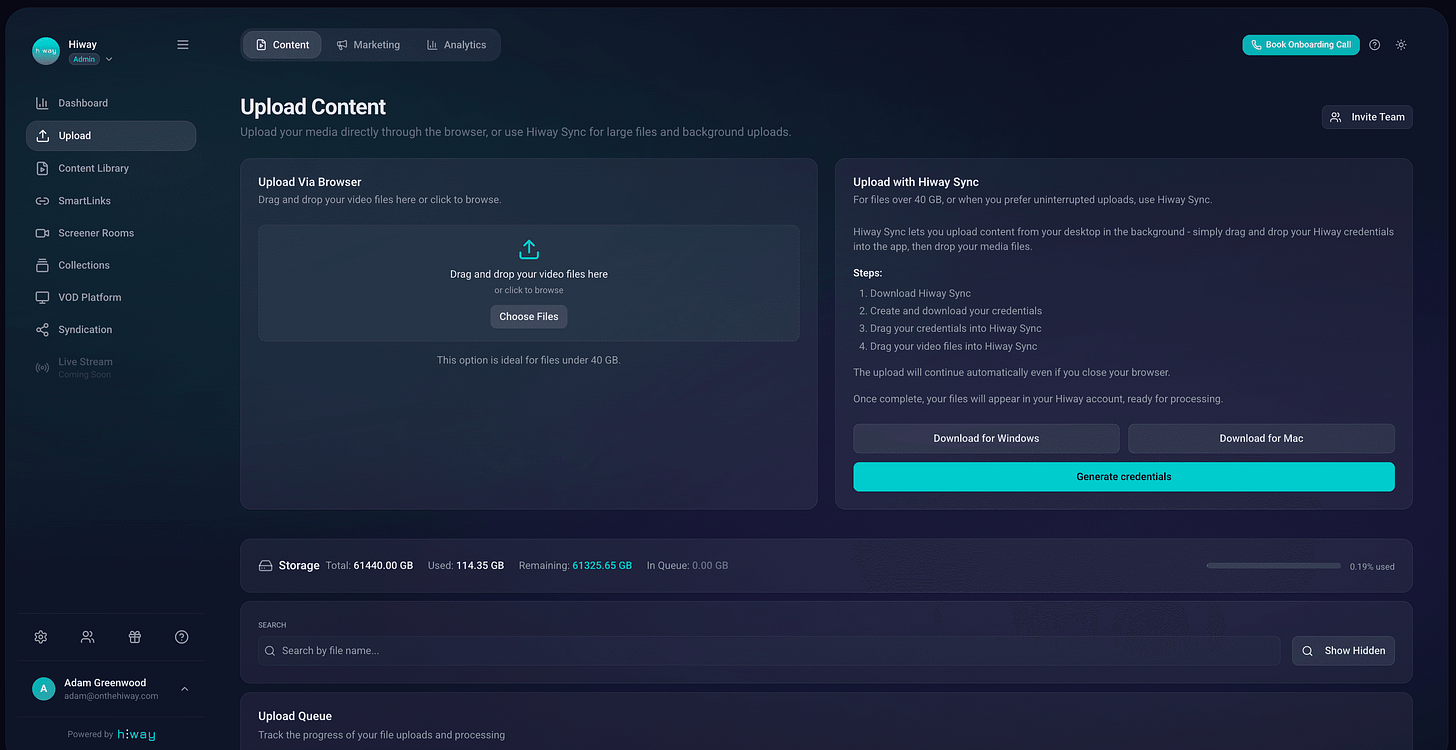Click Generate credentials button
Screen dimensions: 1456x750
click(x=1124, y=477)
